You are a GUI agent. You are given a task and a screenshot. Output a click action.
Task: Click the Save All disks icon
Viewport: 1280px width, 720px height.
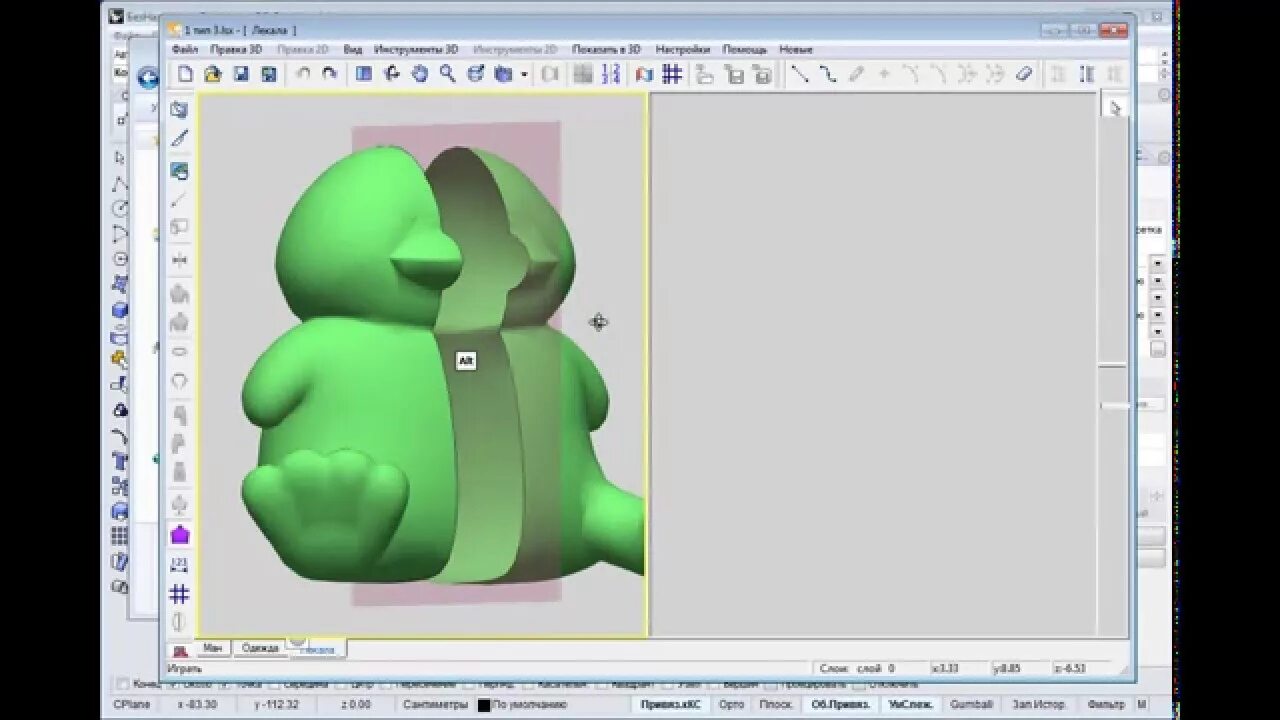[x=268, y=74]
